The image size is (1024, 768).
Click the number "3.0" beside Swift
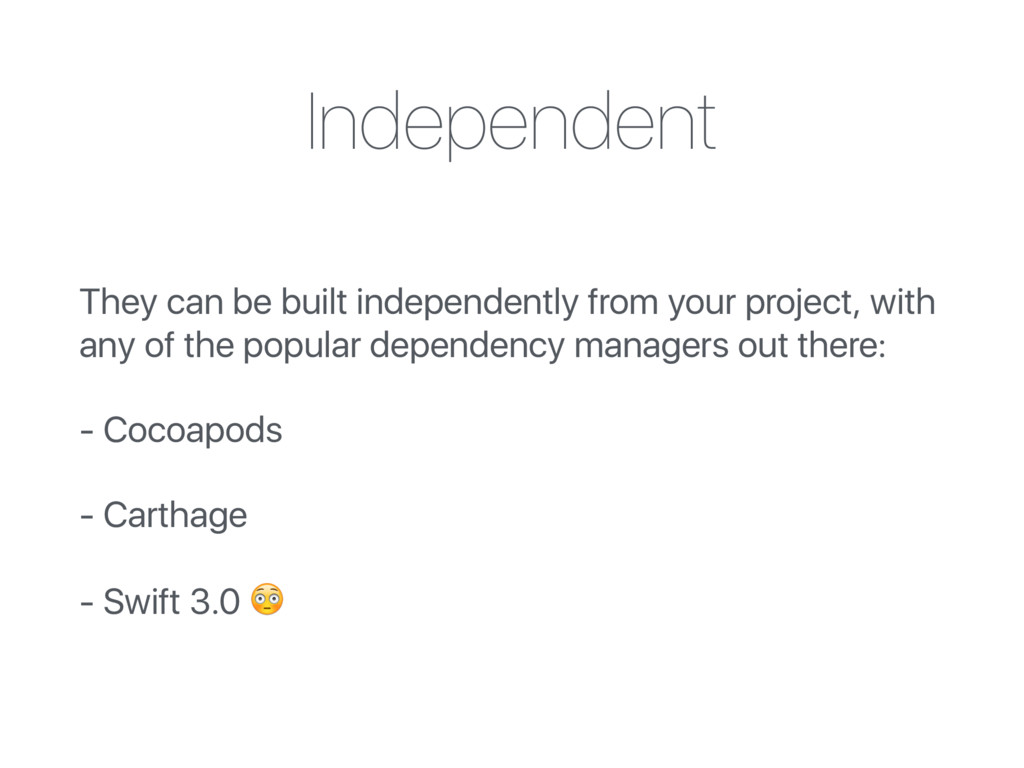216,602
